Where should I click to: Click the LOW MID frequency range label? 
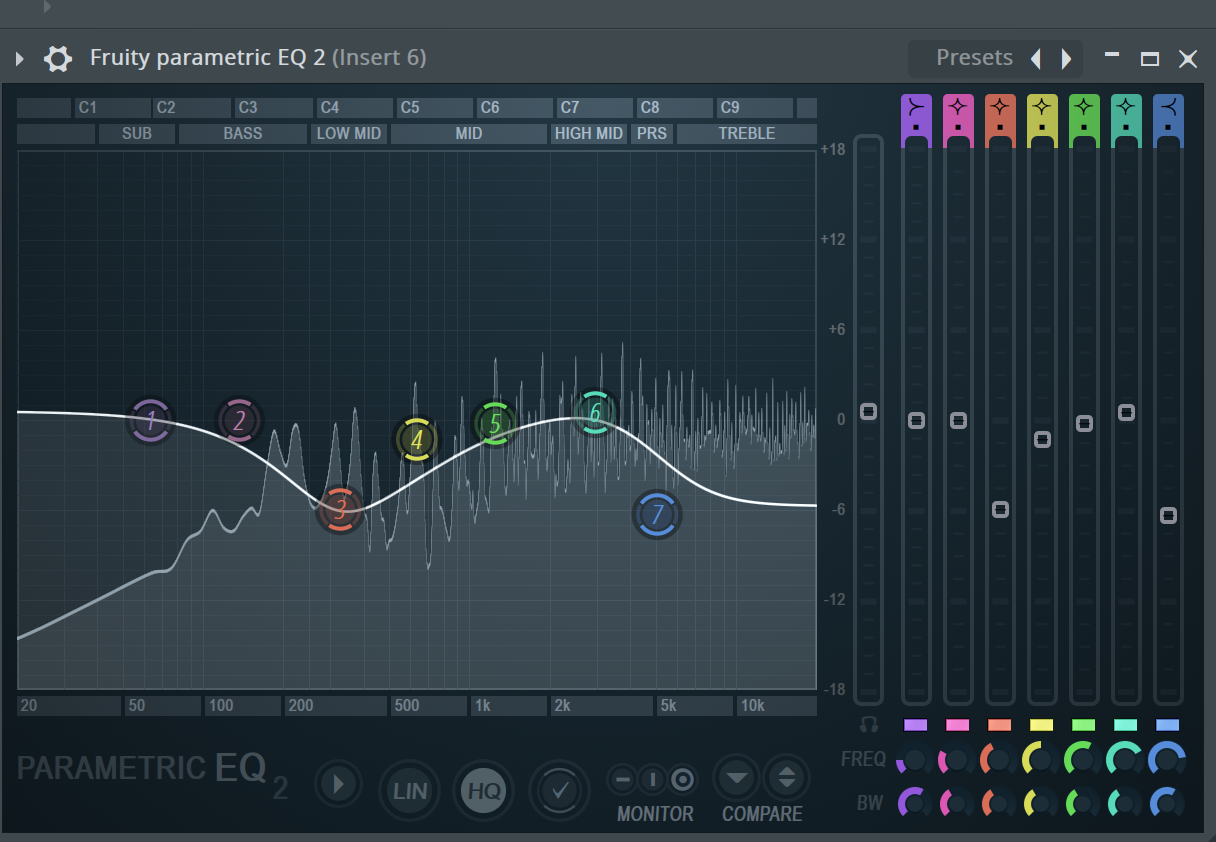349,134
